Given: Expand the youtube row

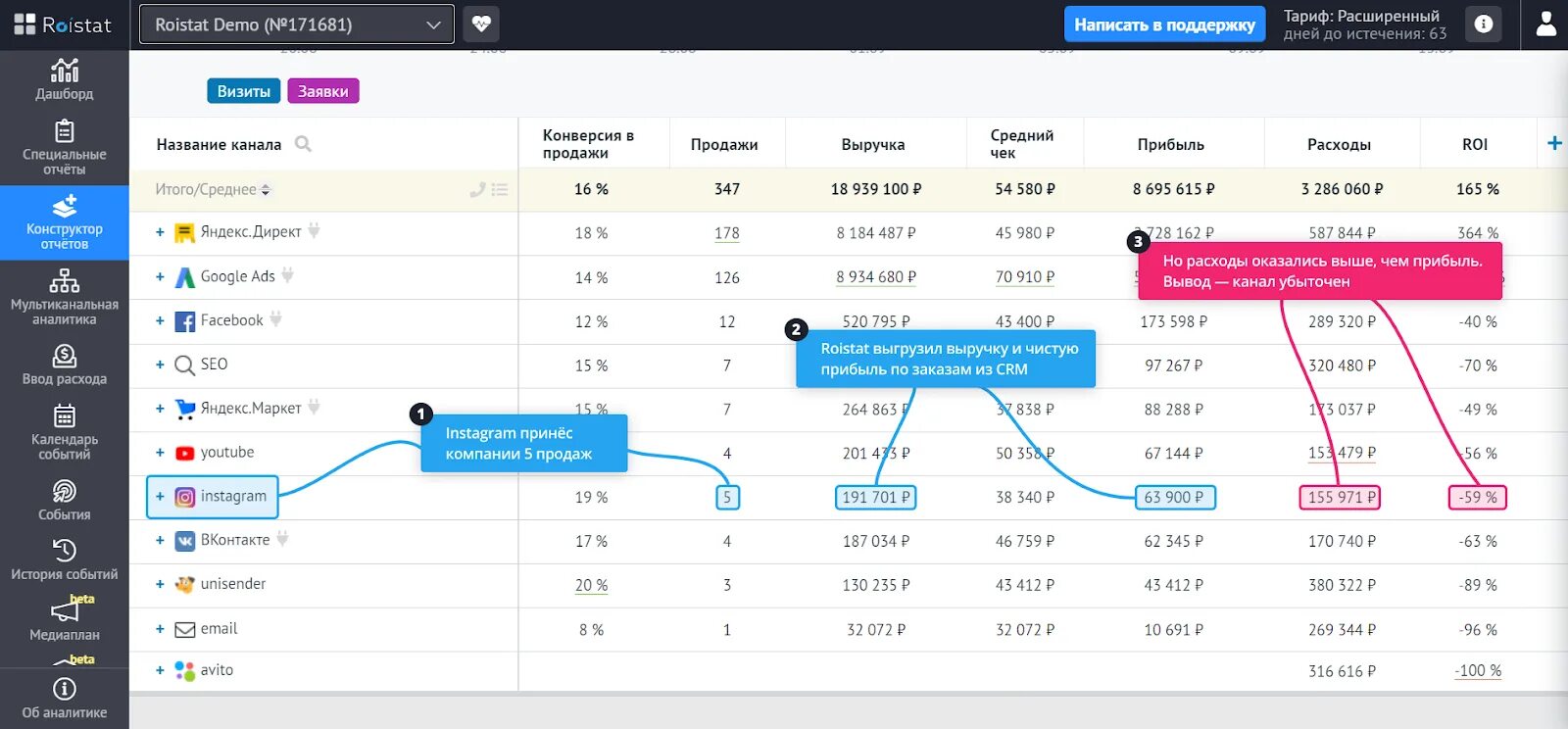Looking at the screenshot, I should coord(160,453).
